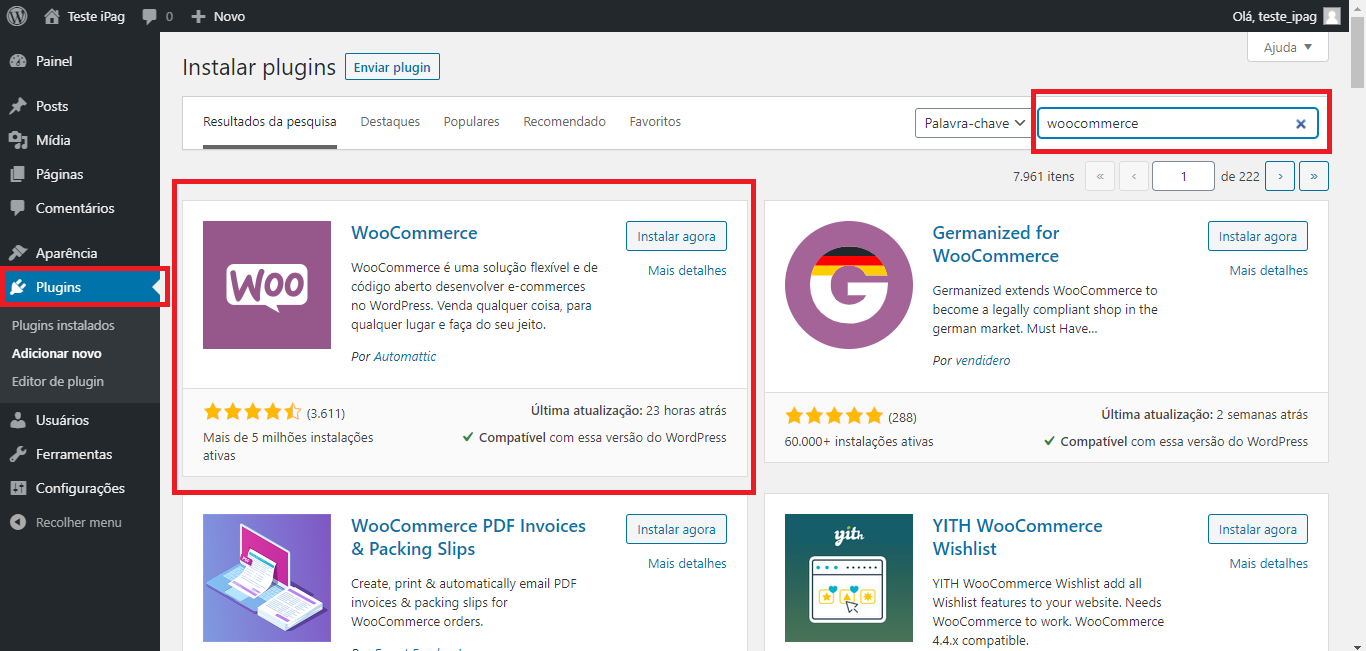Image resolution: width=1366 pixels, height=651 pixels.
Task: Click "60.000+ instalações ativas" text
Action: click(x=859, y=442)
